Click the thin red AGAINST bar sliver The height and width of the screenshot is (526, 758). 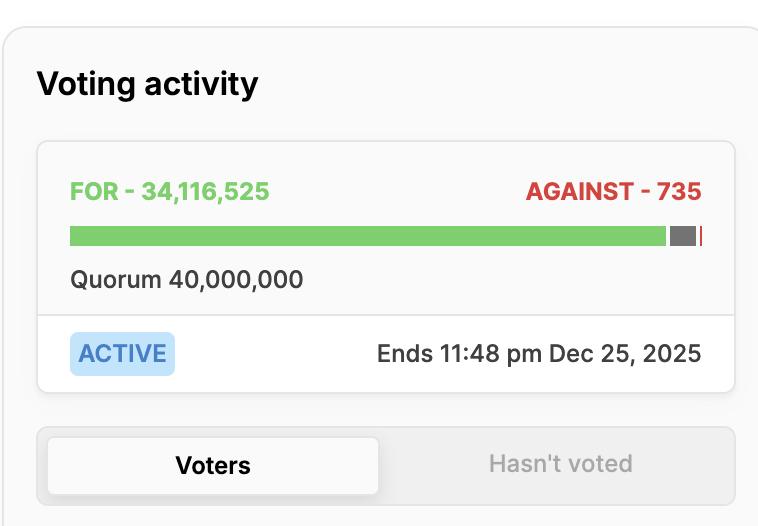coord(701,236)
